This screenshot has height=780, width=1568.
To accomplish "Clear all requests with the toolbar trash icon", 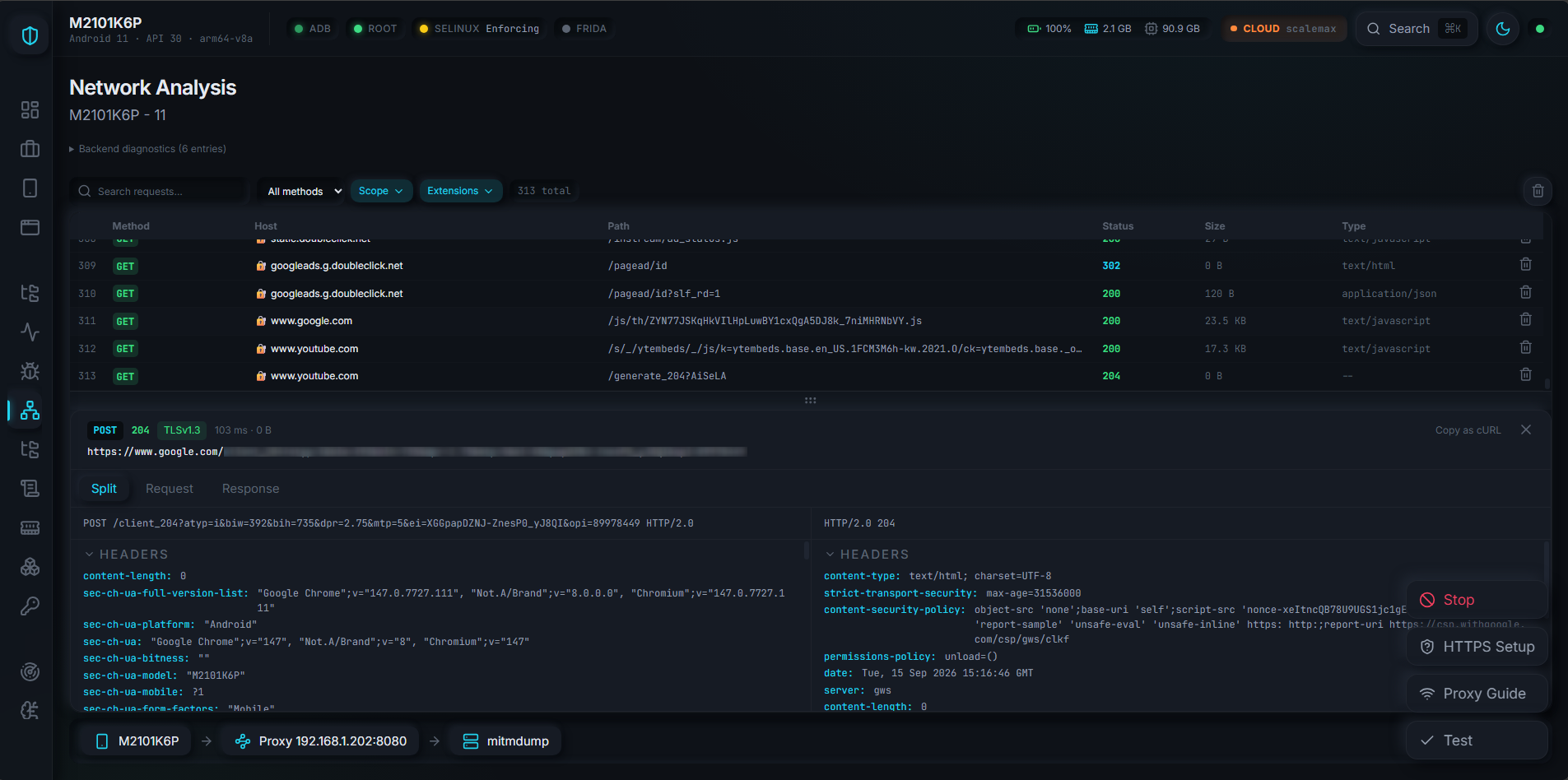I will click(x=1538, y=191).
